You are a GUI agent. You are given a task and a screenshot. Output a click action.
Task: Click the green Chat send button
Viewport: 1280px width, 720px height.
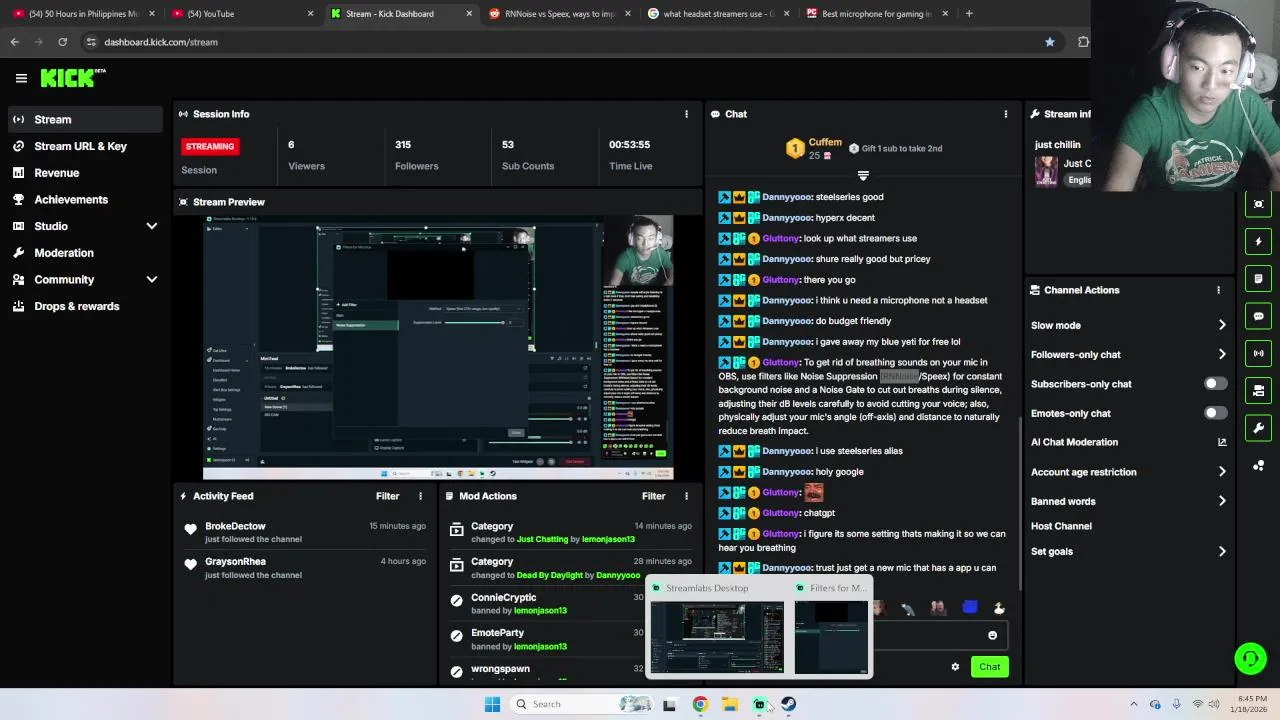pos(989,667)
